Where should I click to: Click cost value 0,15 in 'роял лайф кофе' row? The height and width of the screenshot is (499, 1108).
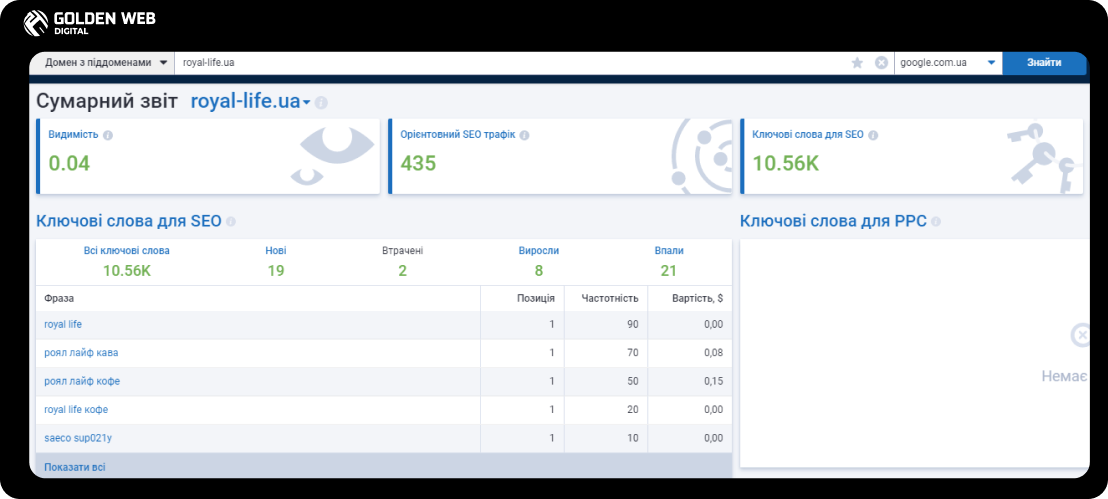pyautogui.click(x=714, y=381)
